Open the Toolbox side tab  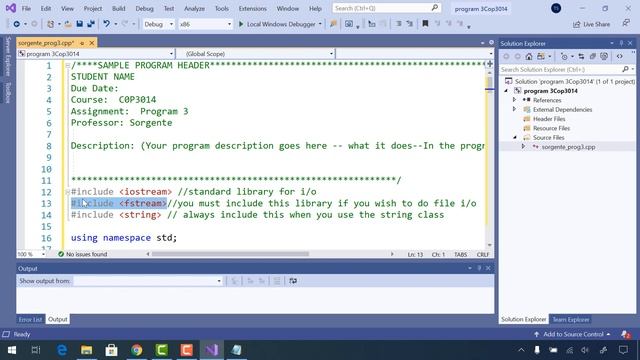pyautogui.click(x=8, y=92)
